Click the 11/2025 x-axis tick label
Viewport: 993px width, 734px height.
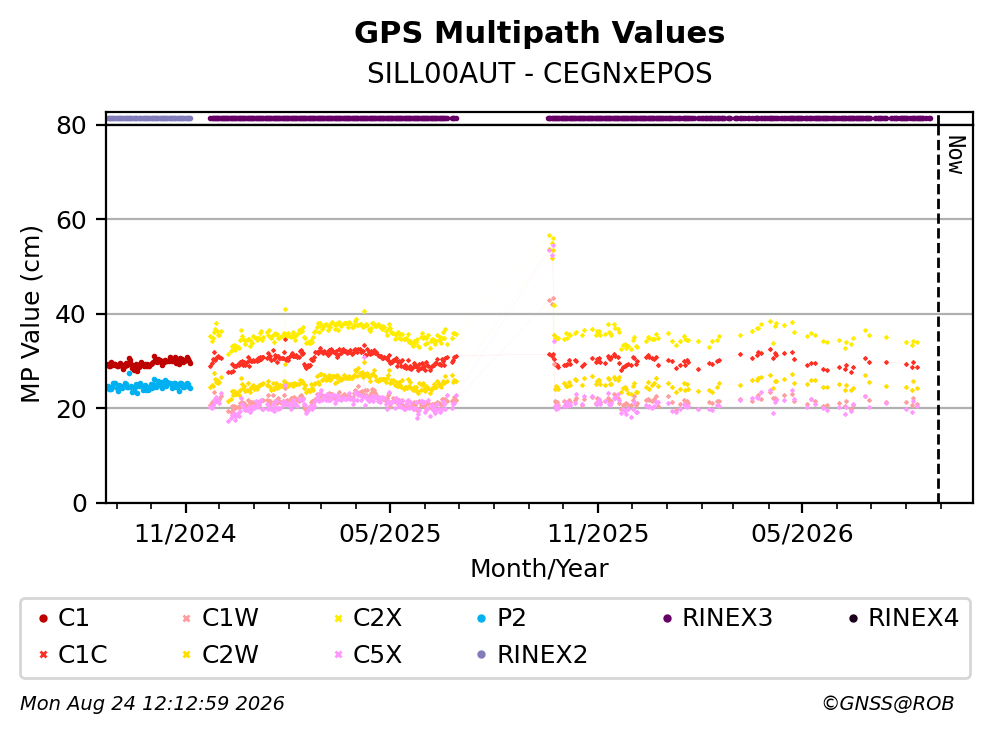pyautogui.click(x=598, y=534)
